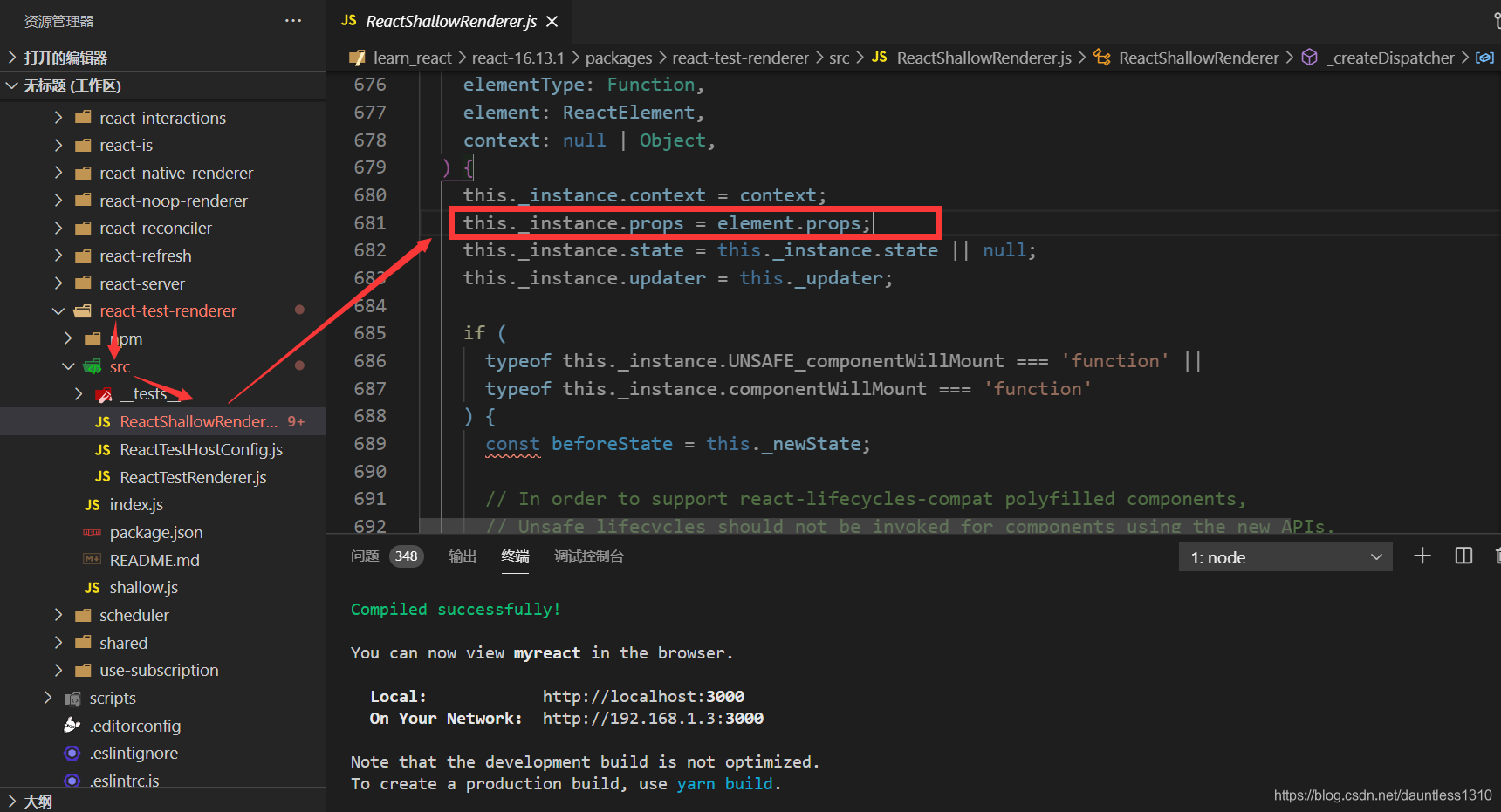The image size is (1501, 812).
Task: Expand the react-refresh folder
Action: click(x=163, y=256)
